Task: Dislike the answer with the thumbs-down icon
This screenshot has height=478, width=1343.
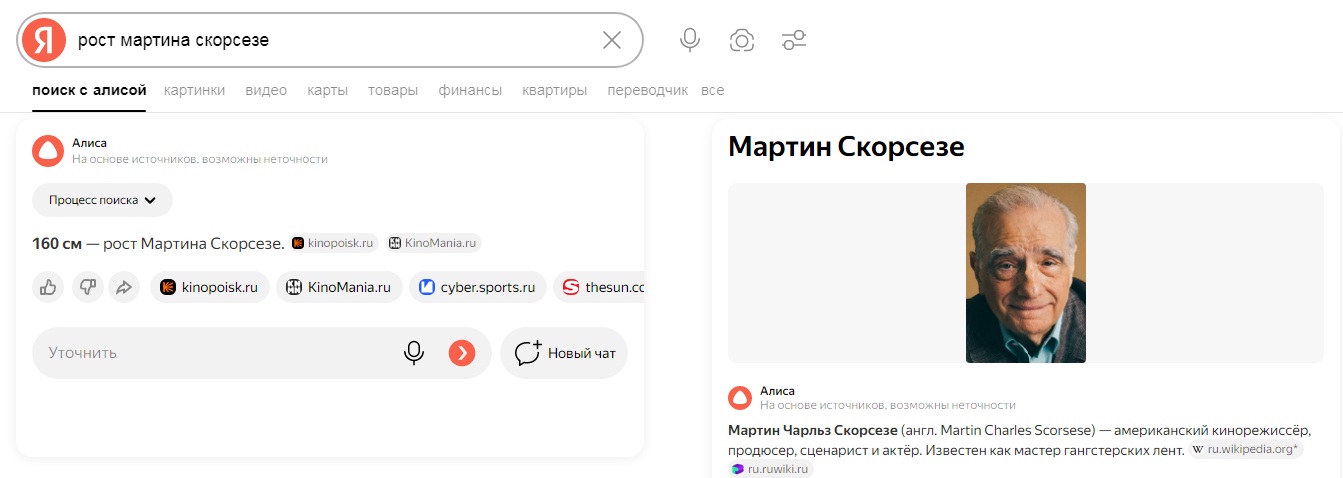Action: pyautogui.click(x=86, y=287)
